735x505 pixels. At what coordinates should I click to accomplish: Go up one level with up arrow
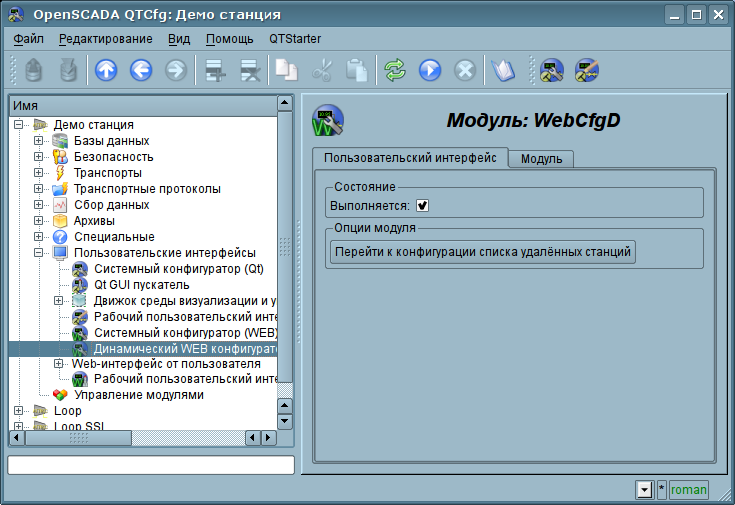106,70
